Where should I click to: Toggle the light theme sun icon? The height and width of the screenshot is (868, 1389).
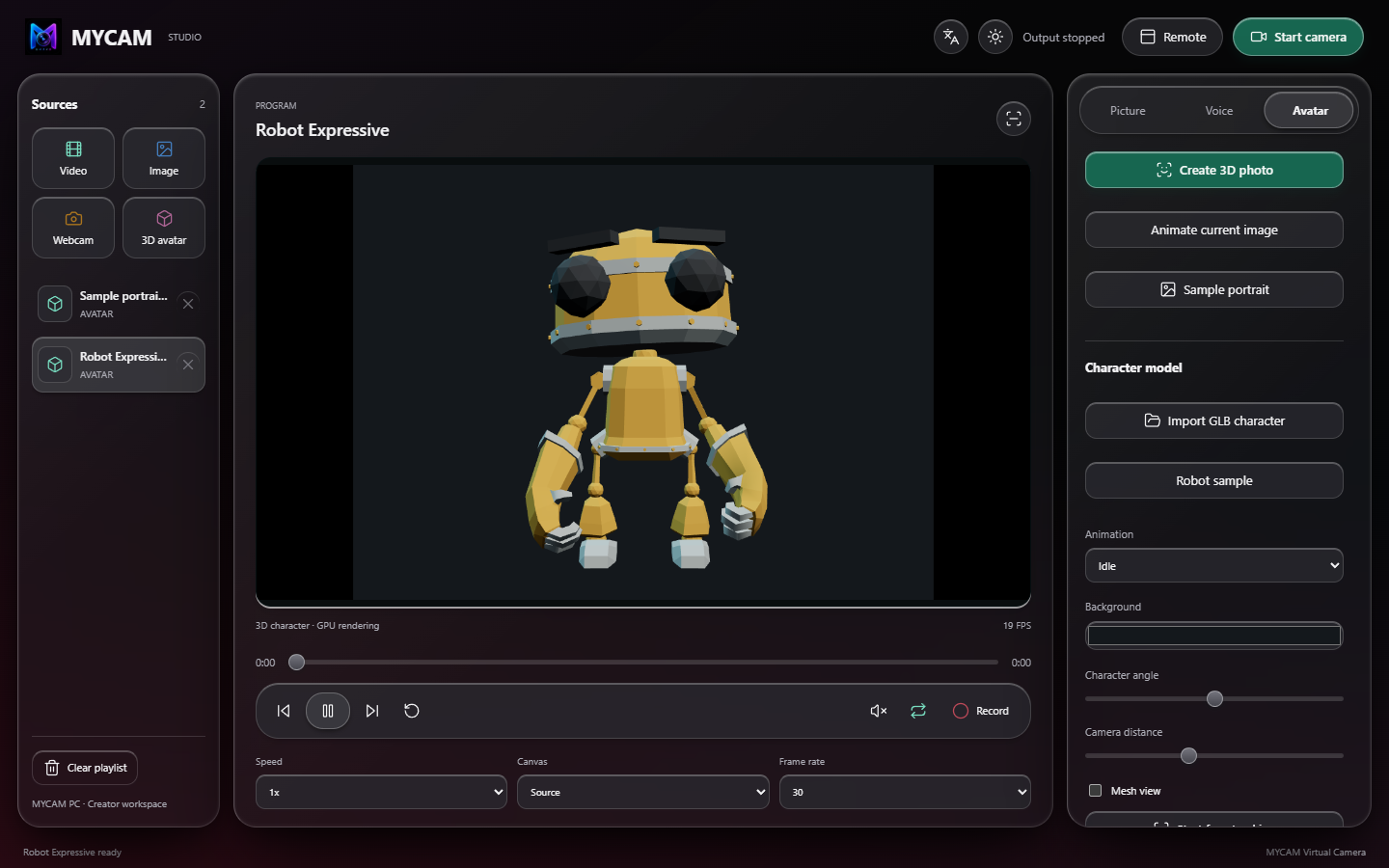995,37
